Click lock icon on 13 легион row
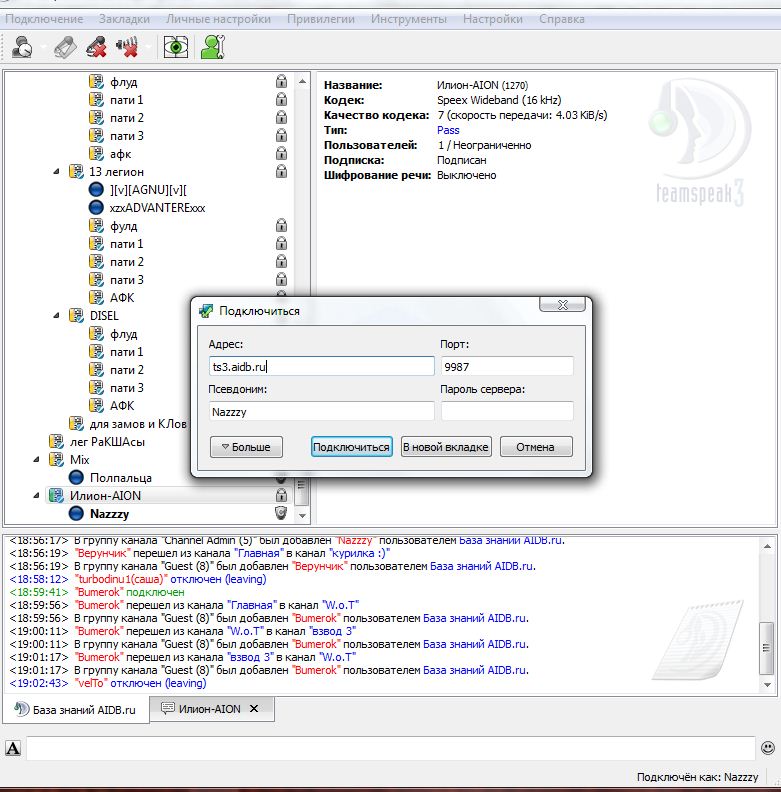Viewport: 781px width, 792px height. (x=281, y=171)
